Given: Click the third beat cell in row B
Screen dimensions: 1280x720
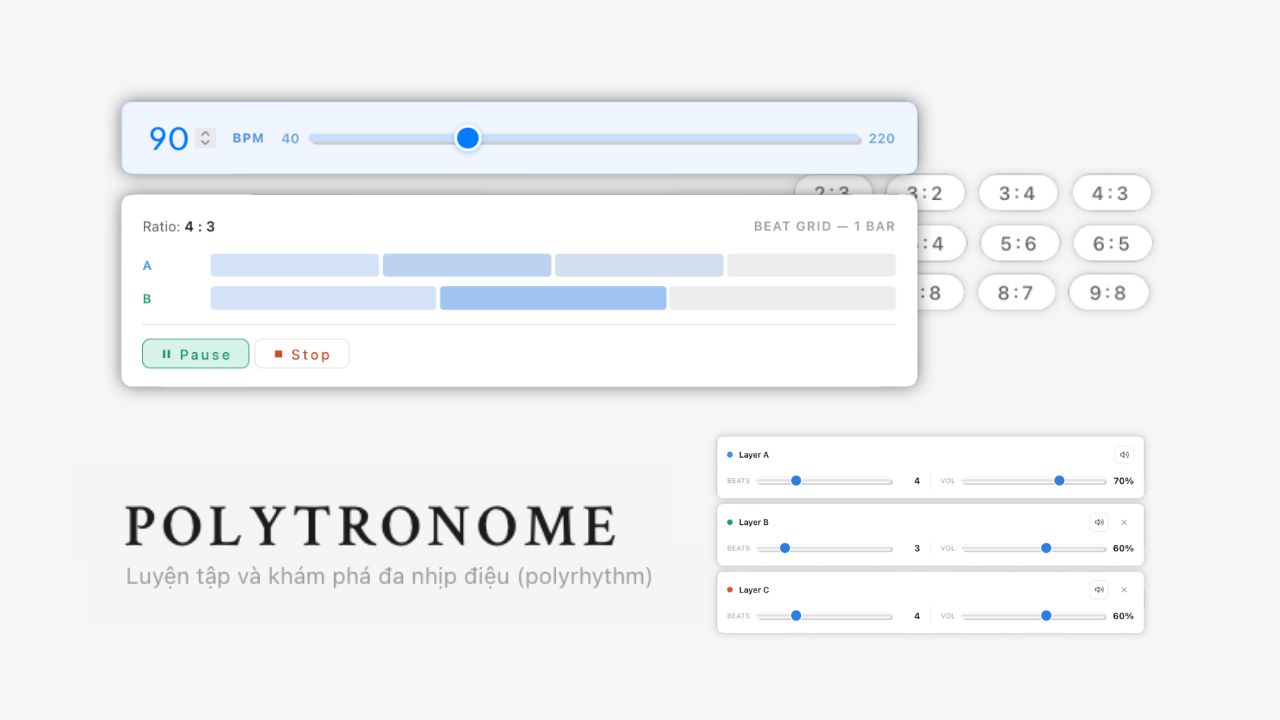Looking at the screenshot, I should 782,298.
